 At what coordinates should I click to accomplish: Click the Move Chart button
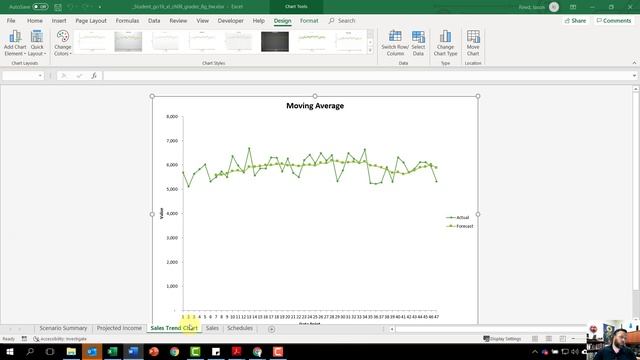[x=473, y=43]
